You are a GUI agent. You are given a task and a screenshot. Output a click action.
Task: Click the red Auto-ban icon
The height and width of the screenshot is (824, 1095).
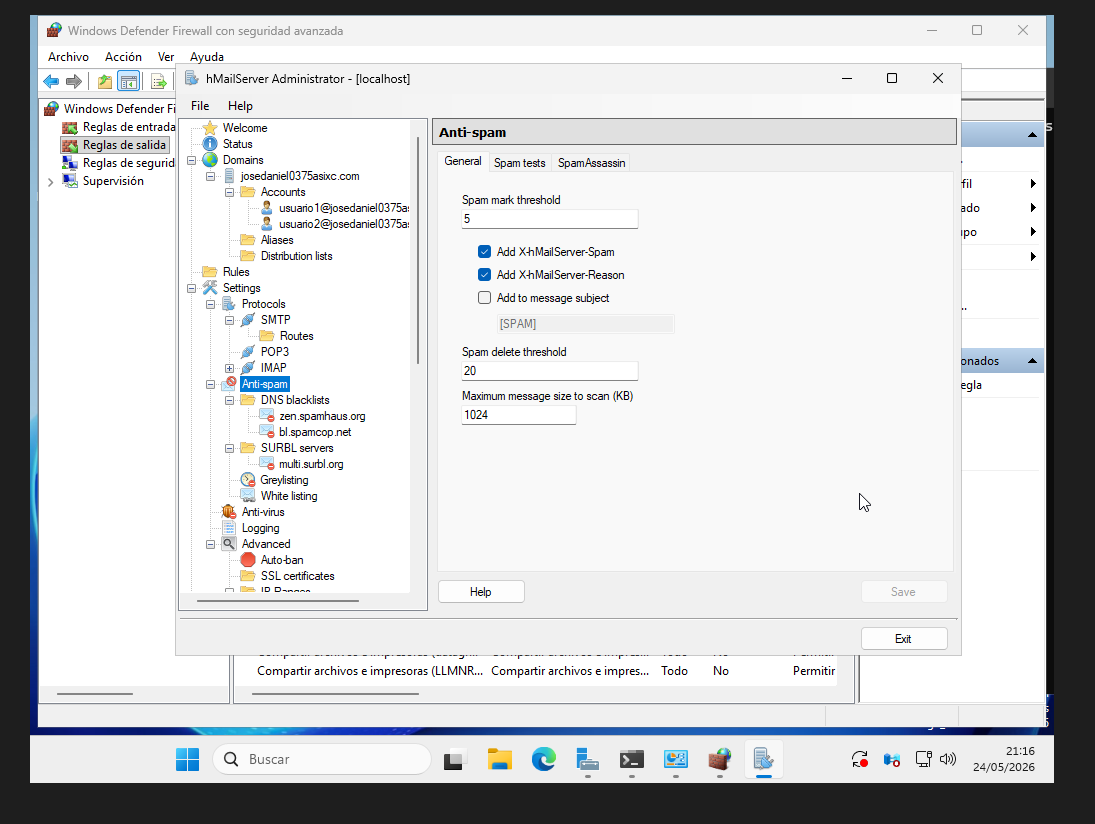tap(248, 560)
